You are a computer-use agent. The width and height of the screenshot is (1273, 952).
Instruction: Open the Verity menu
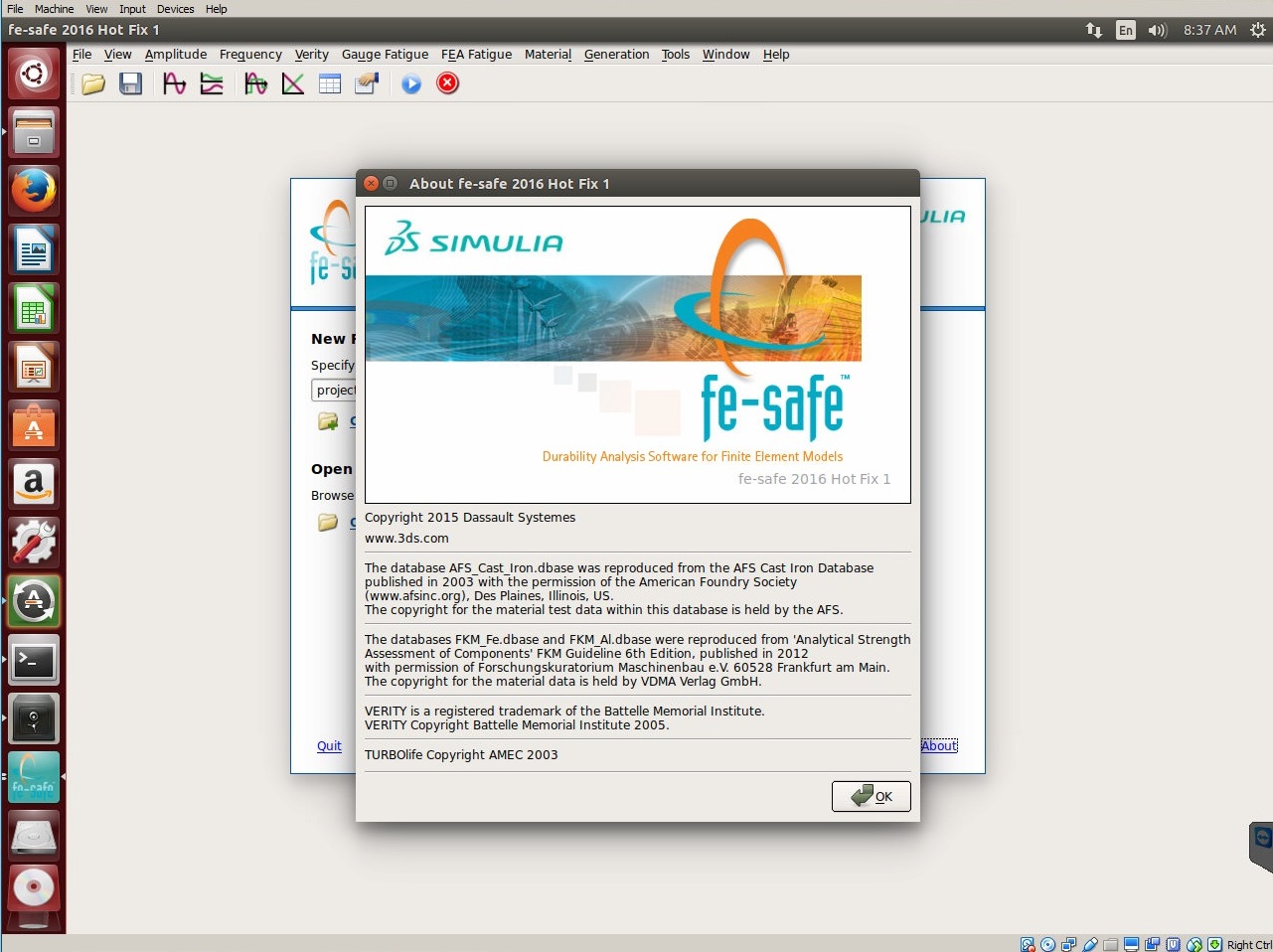point(311,55)
